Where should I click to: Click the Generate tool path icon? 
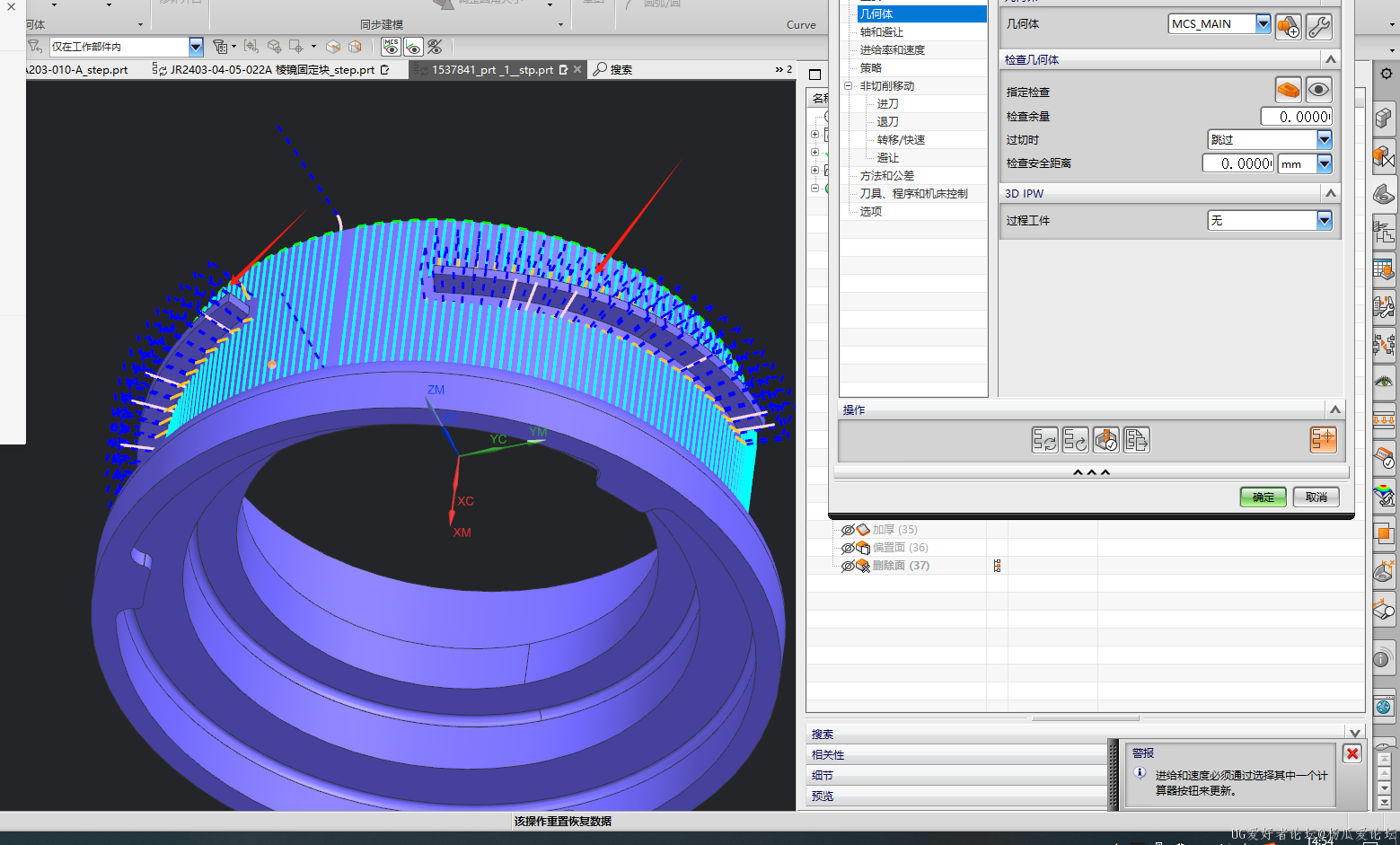1044,440
